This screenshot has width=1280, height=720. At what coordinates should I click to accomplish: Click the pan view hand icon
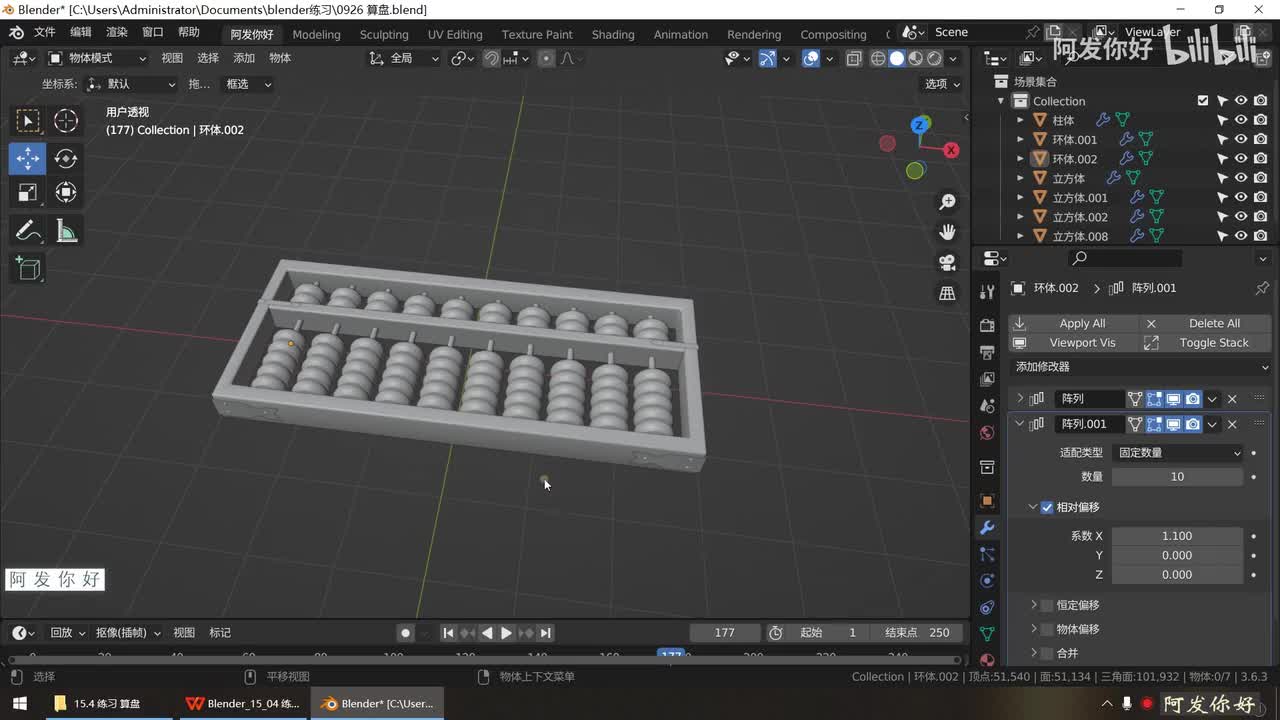pos(947,232)
